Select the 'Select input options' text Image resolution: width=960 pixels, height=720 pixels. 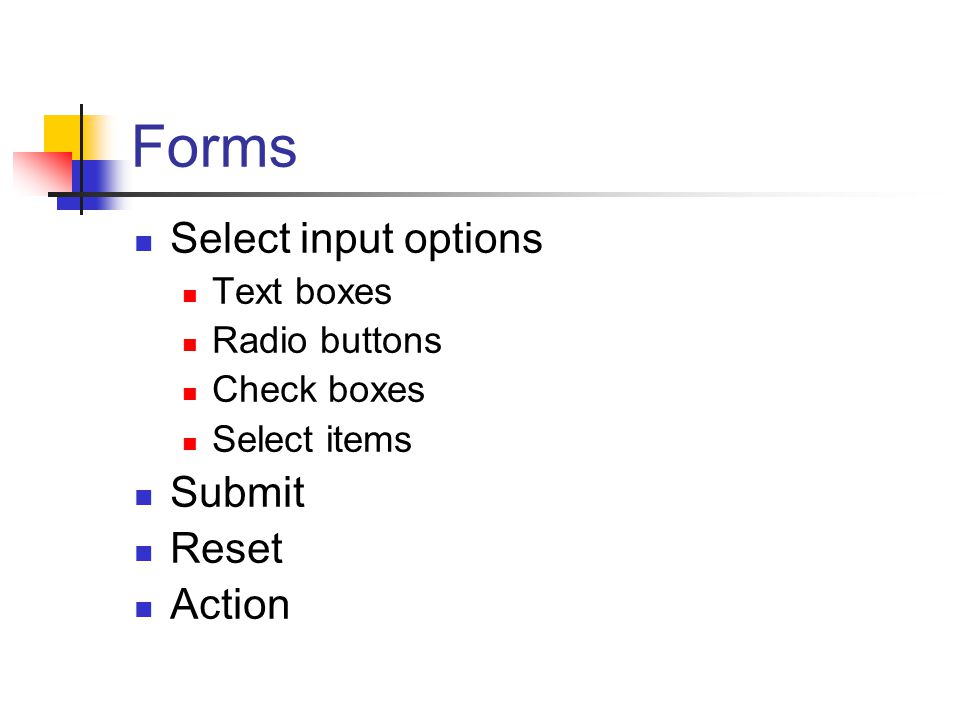[356, 239]
